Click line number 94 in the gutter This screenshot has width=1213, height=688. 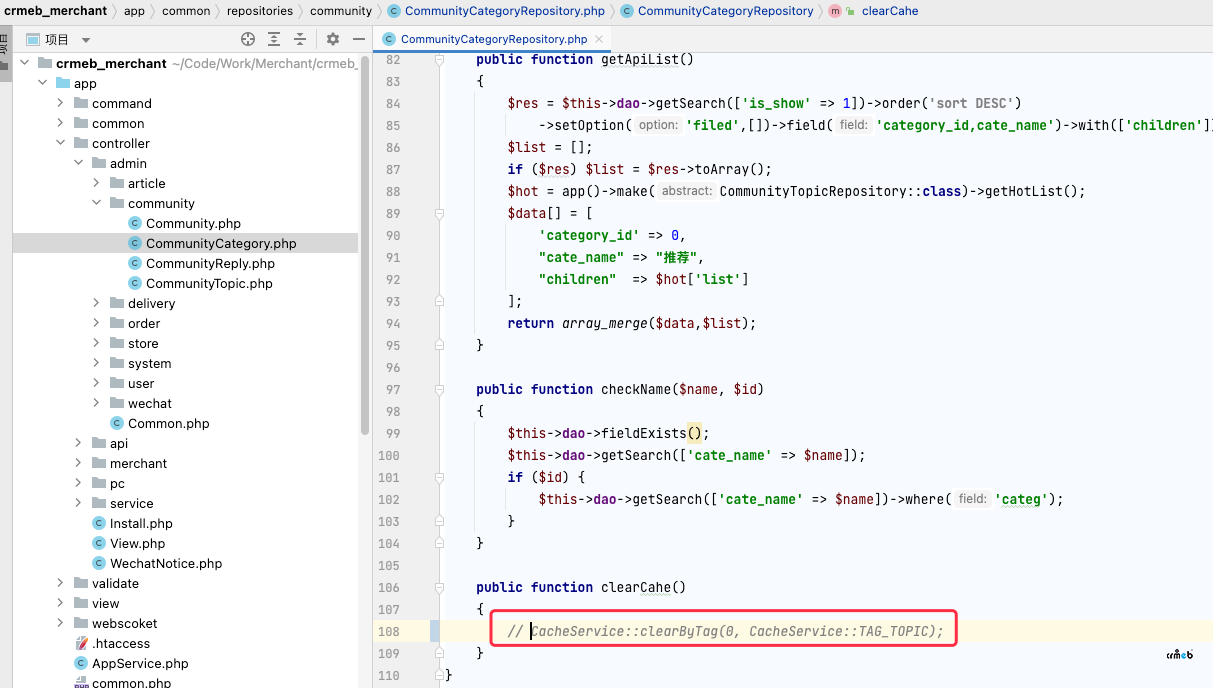click(392, 323)
